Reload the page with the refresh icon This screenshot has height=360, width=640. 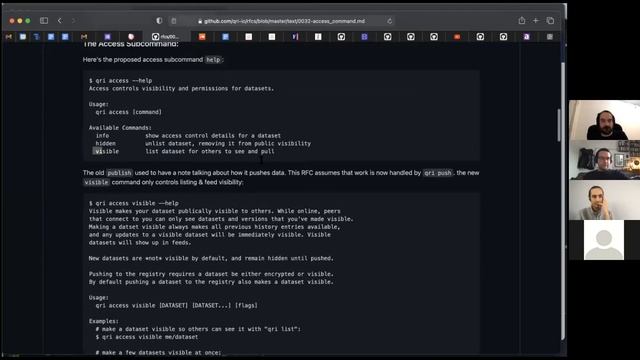(x=389, y=21)
